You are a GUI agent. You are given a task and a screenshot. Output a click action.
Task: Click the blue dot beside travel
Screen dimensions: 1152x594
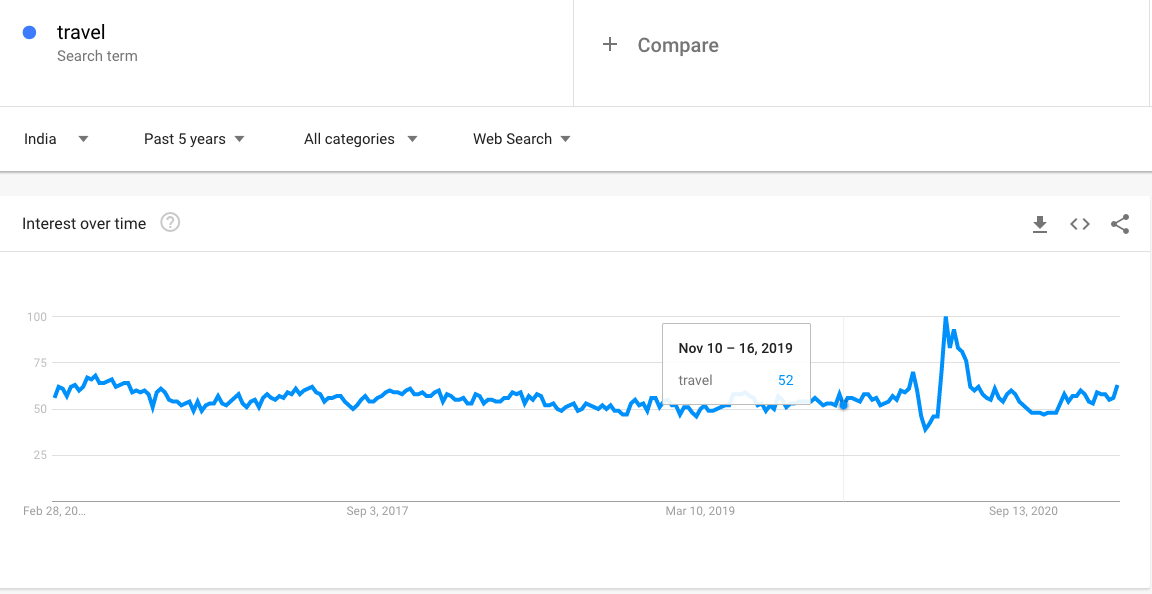point(30,33)
